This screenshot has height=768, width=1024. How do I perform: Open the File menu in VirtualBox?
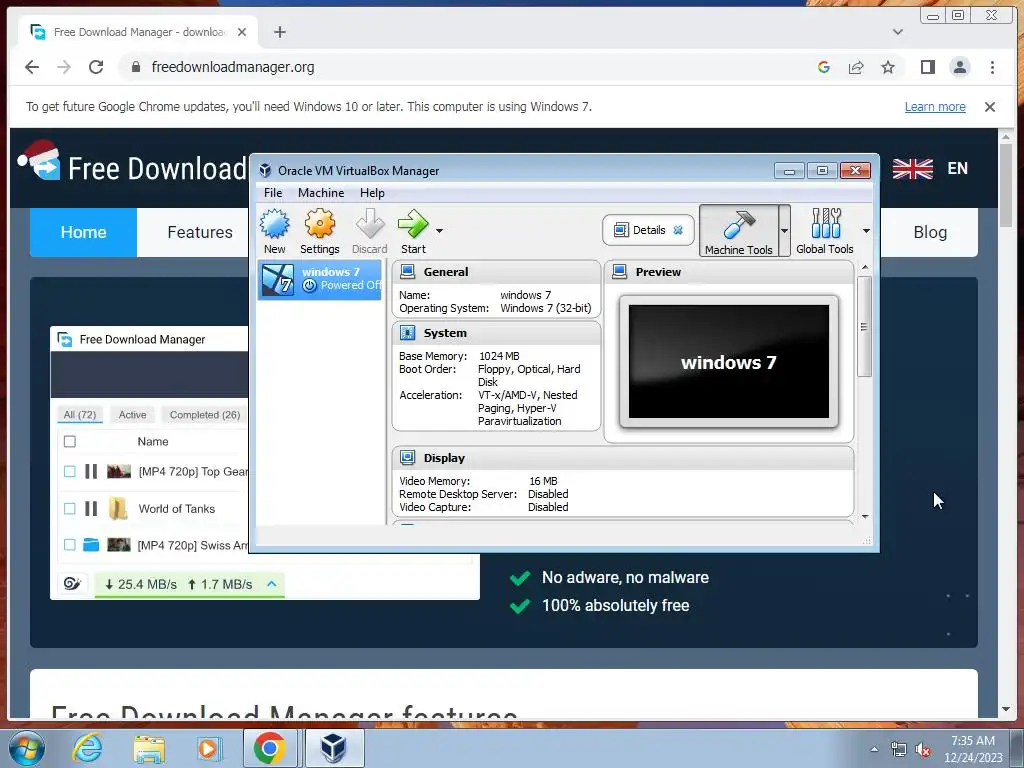(x=273, y=193)
